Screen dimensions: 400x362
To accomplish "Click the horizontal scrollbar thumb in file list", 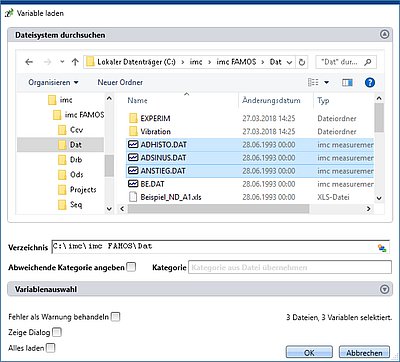I will pyautogui.click(x=218, y=209).
